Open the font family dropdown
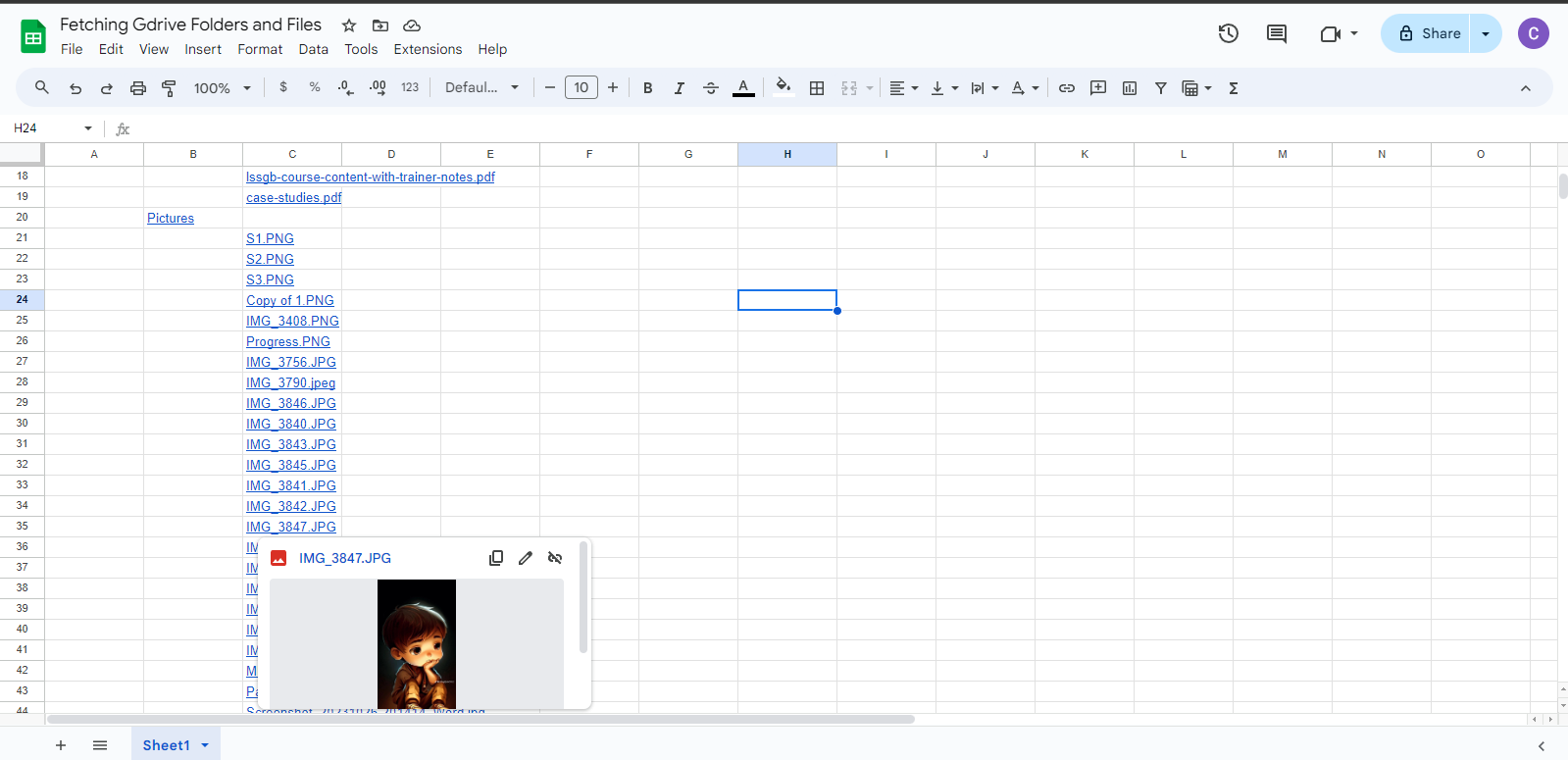1568x760 pixels. pyautogui.click(x=481, y=87)
